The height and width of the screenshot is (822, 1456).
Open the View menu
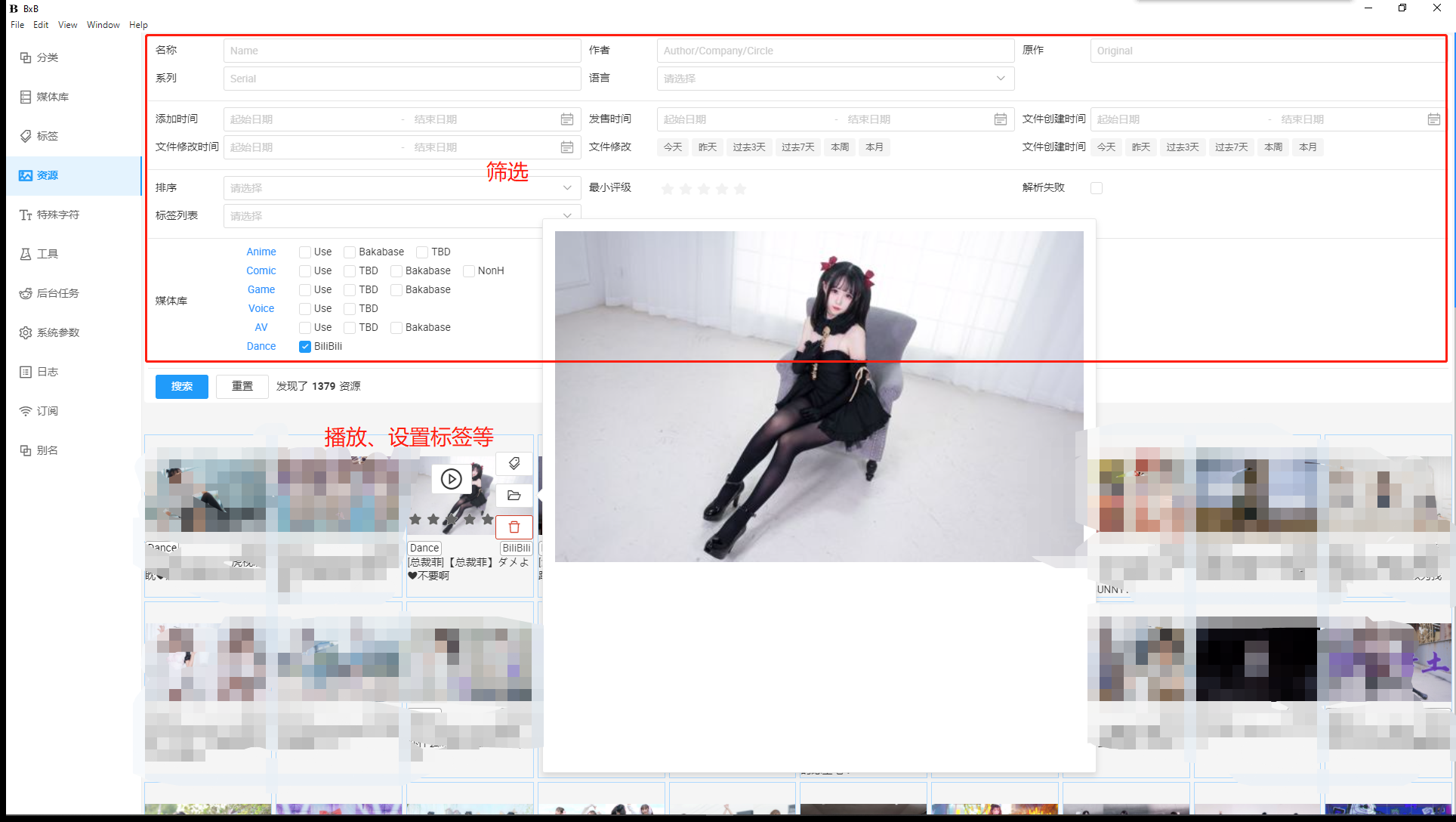coord(67,25)
